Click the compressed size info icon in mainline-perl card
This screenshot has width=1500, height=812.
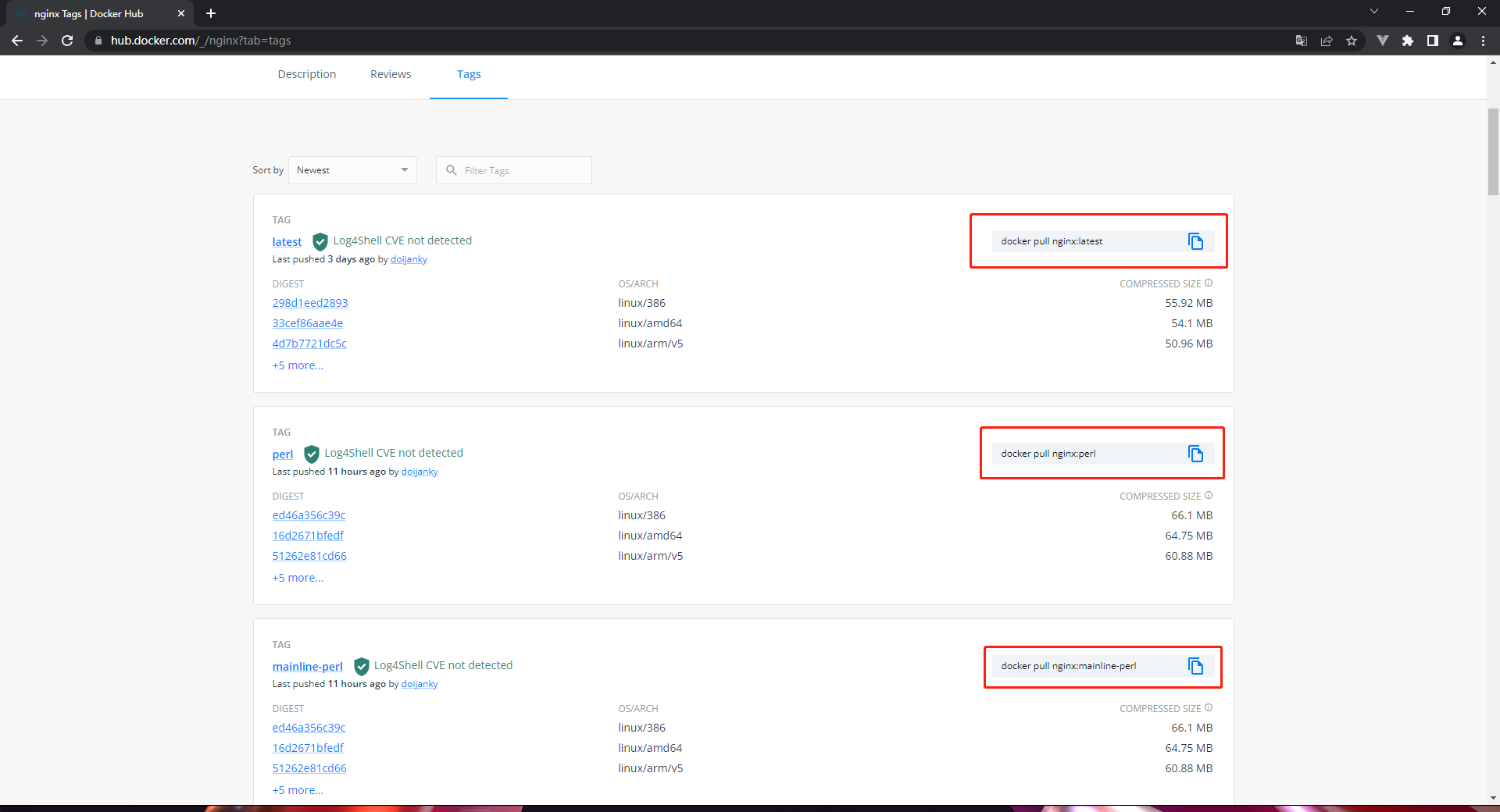(x=1209, y=708)
